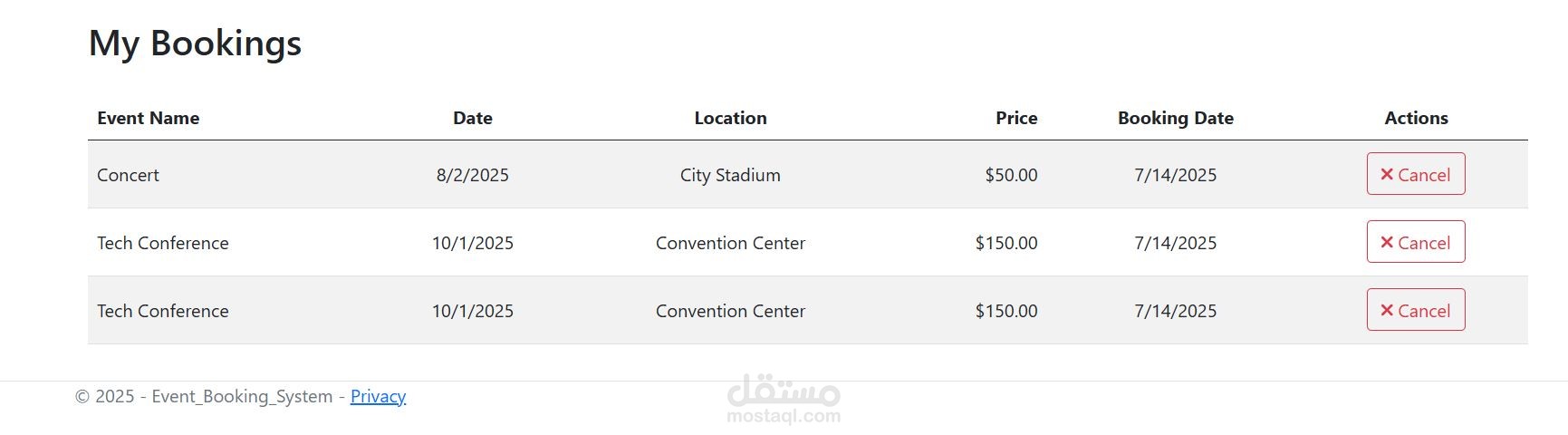This screenshot has height=435, width=1568.
Task: Click the Price column header
Action: 1016,118
